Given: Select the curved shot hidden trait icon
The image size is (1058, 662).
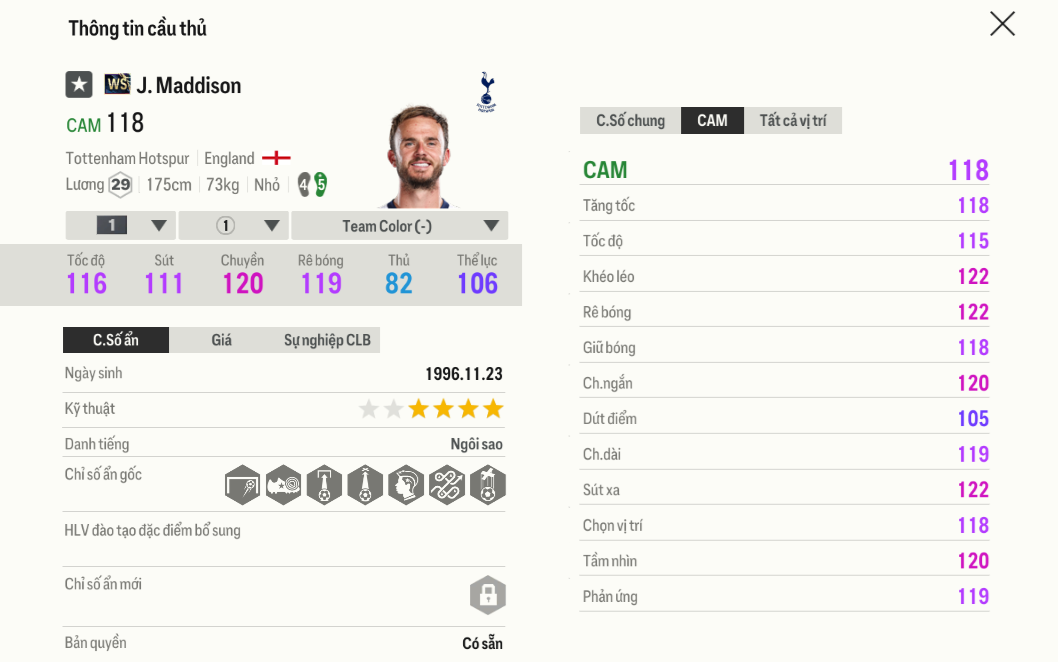Looking at the screenshot, I should click(241, 485).
